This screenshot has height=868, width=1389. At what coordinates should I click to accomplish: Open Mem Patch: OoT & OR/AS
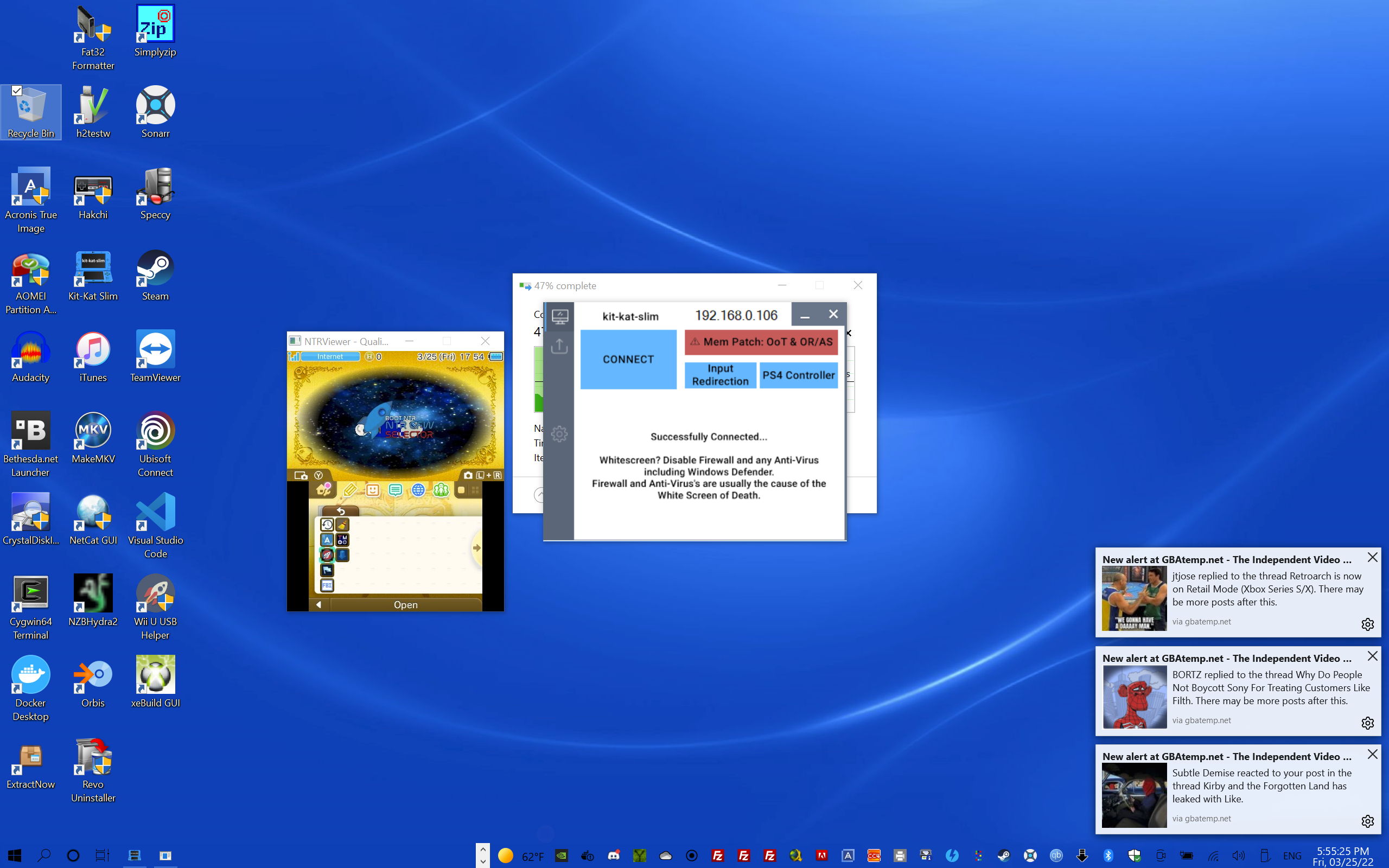coord(761,342)
